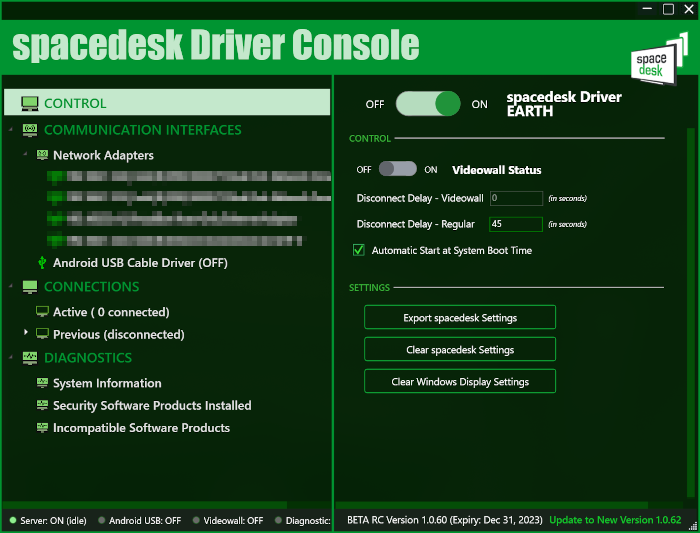Image resolution: width=700 pixels, height=533 pixels.
Task: Select the CONTROL tree item
Action: coord(167,103)
